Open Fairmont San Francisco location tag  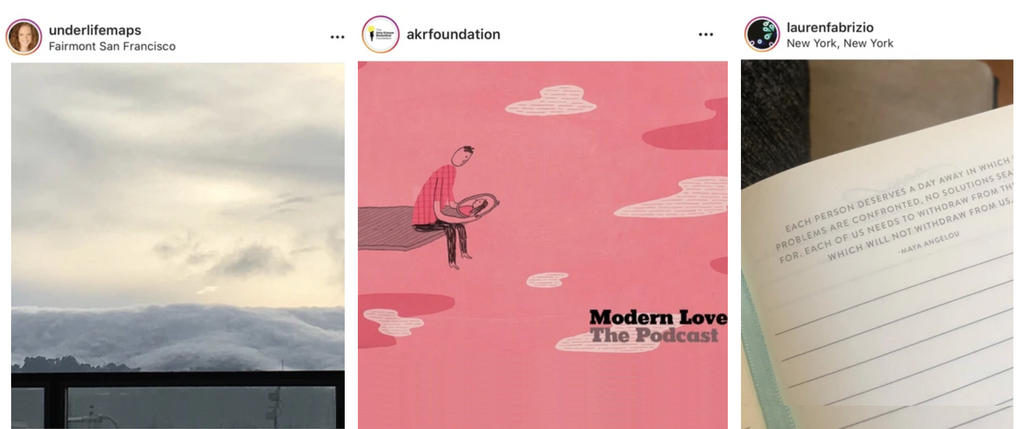(x=112, y=46)
